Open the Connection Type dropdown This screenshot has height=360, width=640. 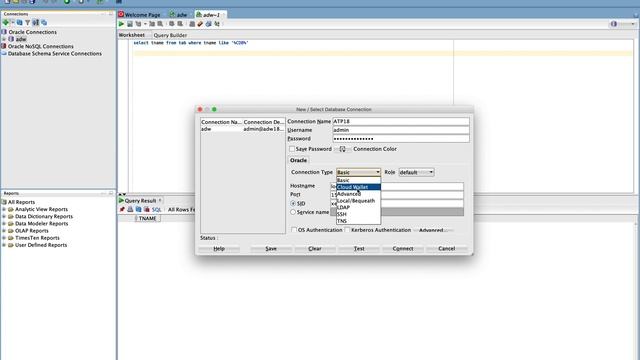click(358, 172)
